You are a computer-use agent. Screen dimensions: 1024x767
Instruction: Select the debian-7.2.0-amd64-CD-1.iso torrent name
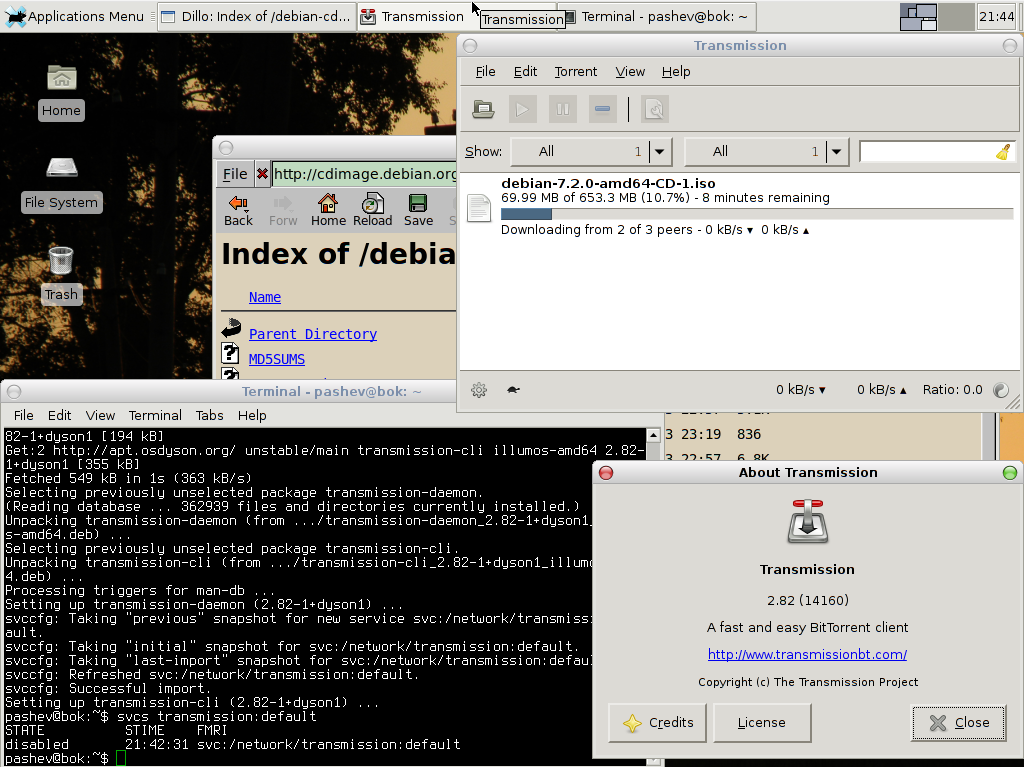(x=608, y=184)
